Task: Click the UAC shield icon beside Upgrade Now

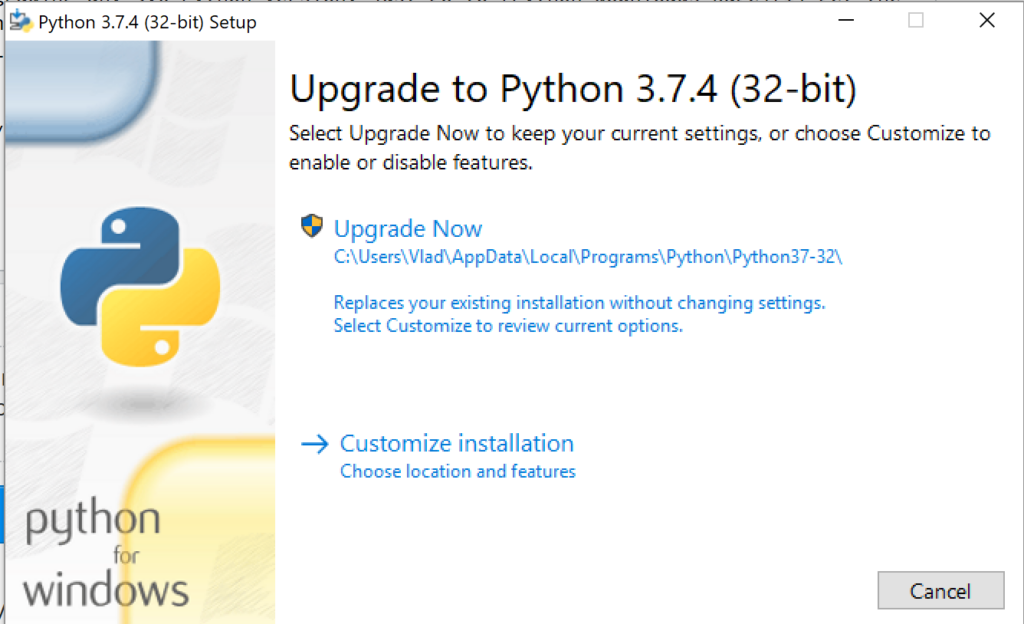Action: pos(311,227)
